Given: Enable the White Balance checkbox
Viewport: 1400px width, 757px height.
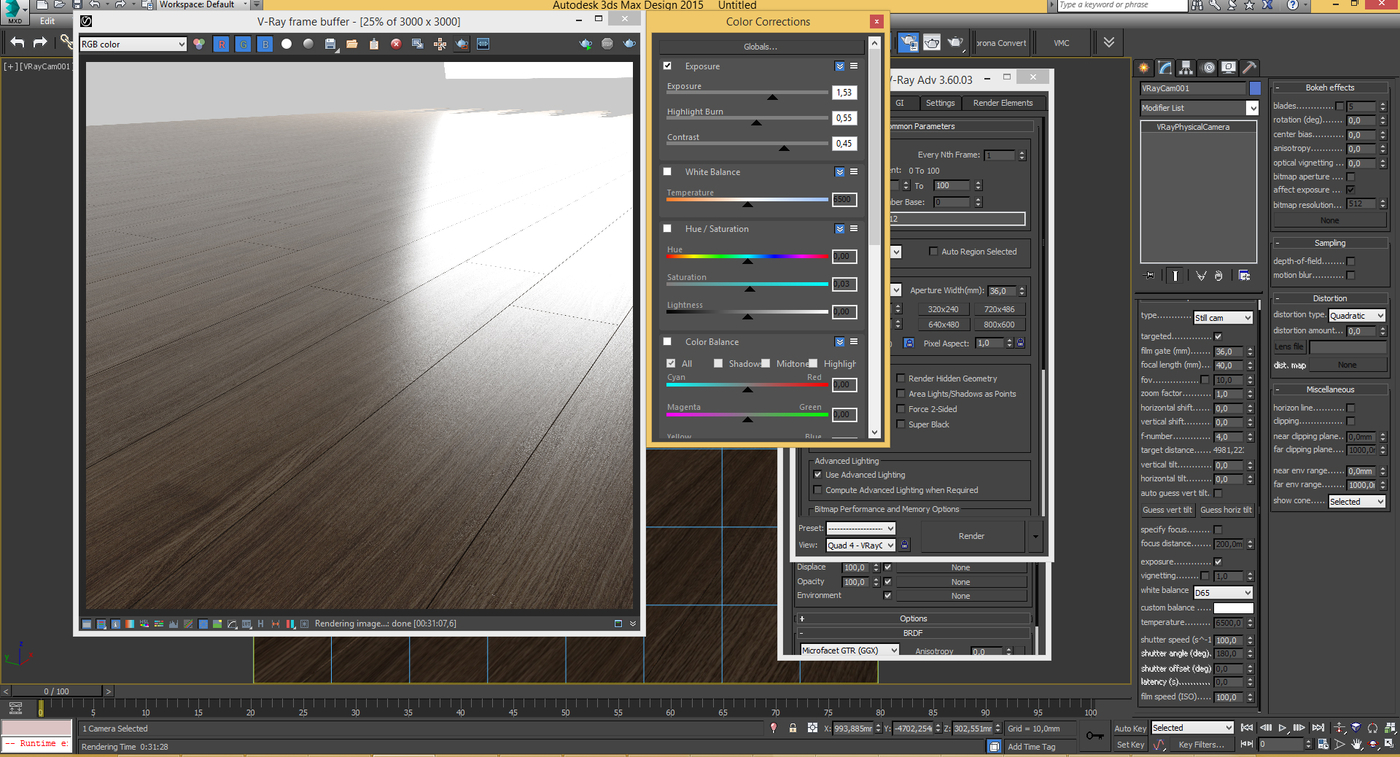Looking at the screenshot, I should tap(668, 172).
